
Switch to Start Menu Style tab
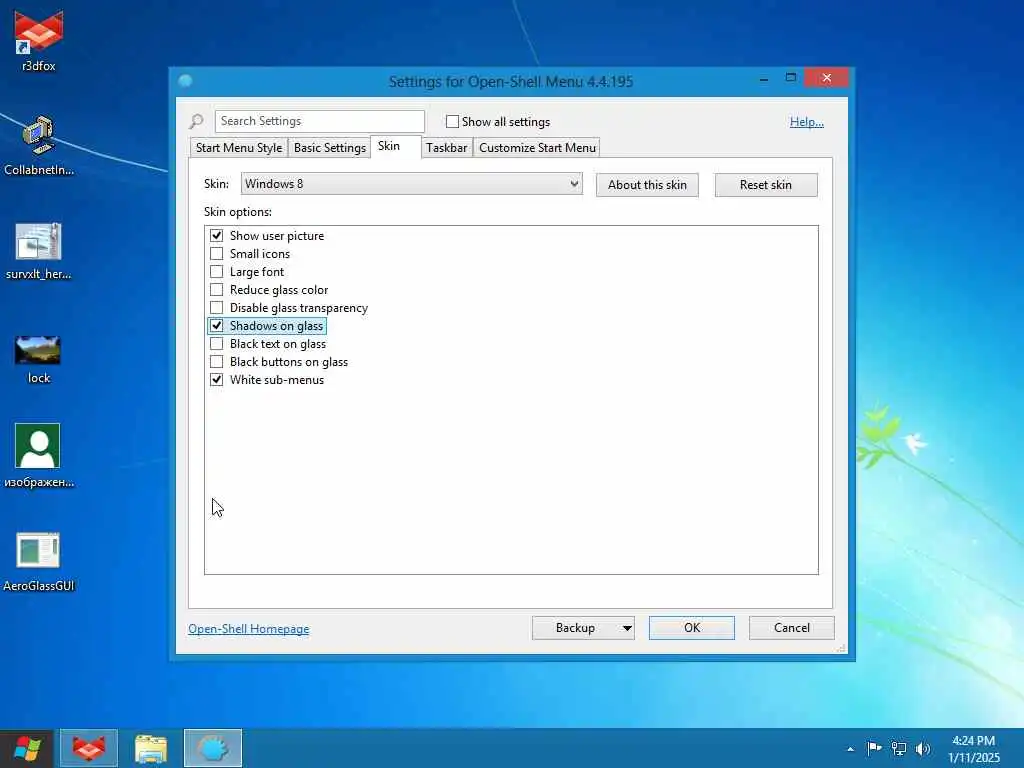coord(239,148)
